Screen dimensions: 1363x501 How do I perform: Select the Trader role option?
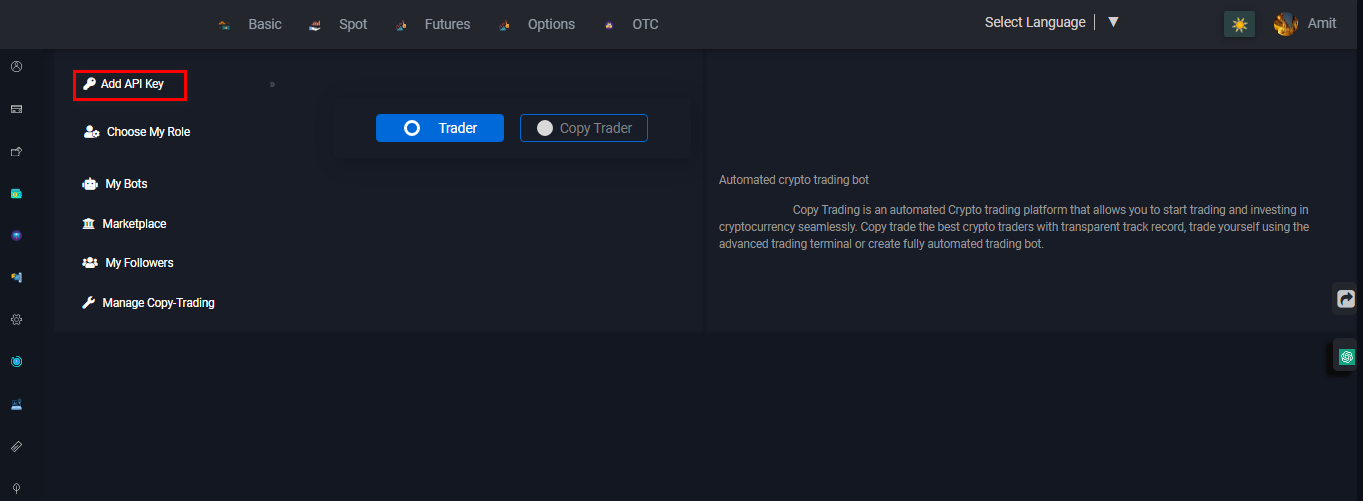pos(440,128)
